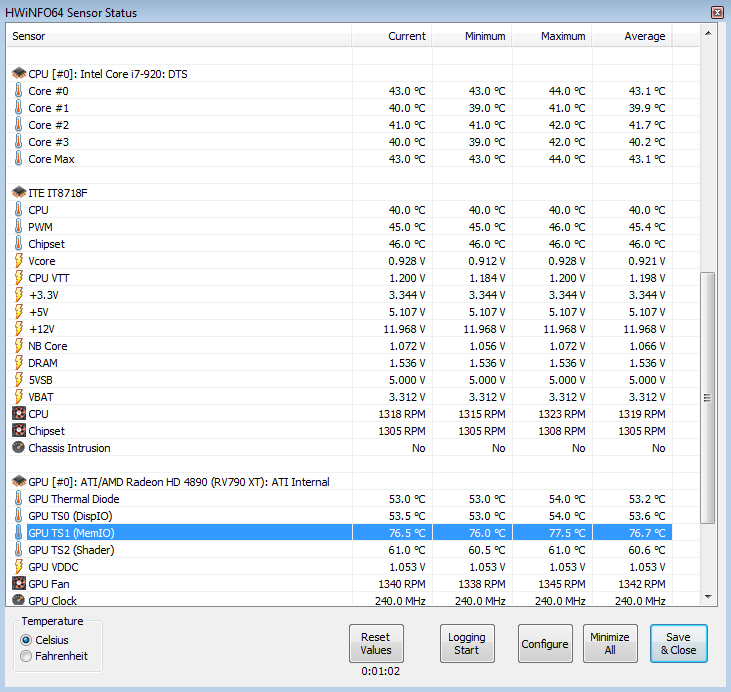
Task: Click the lightning bolt icon beside +5V
Action: pos(19,311)
